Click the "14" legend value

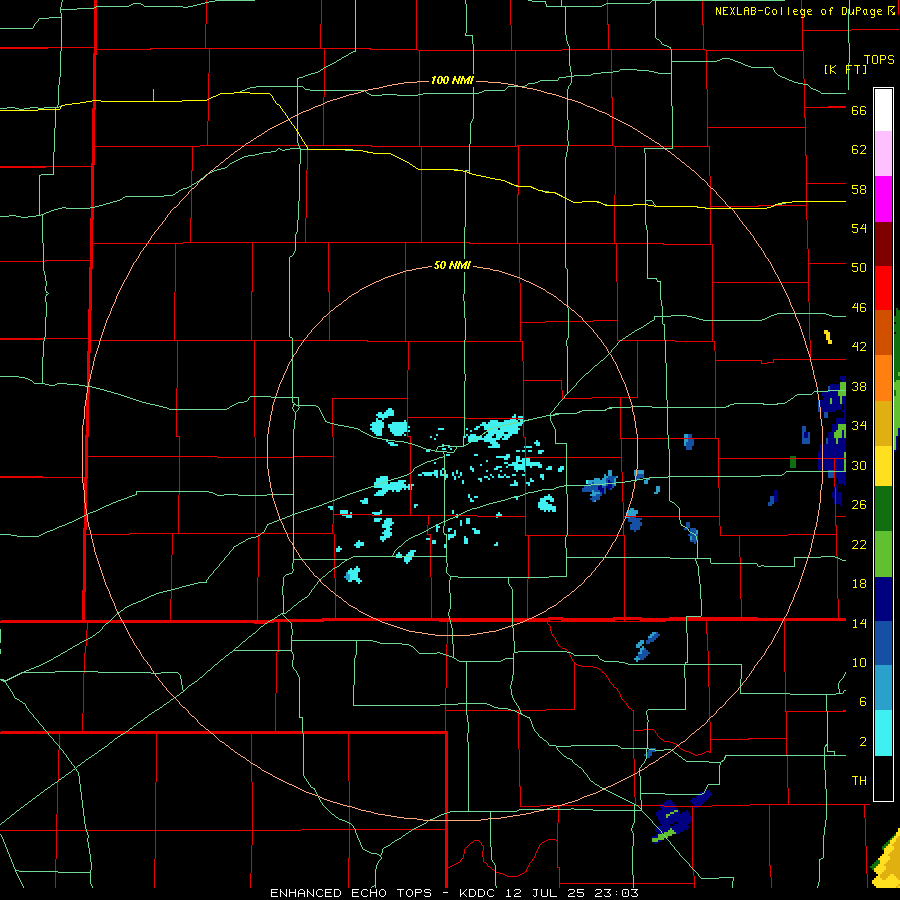tap(859, 623)
